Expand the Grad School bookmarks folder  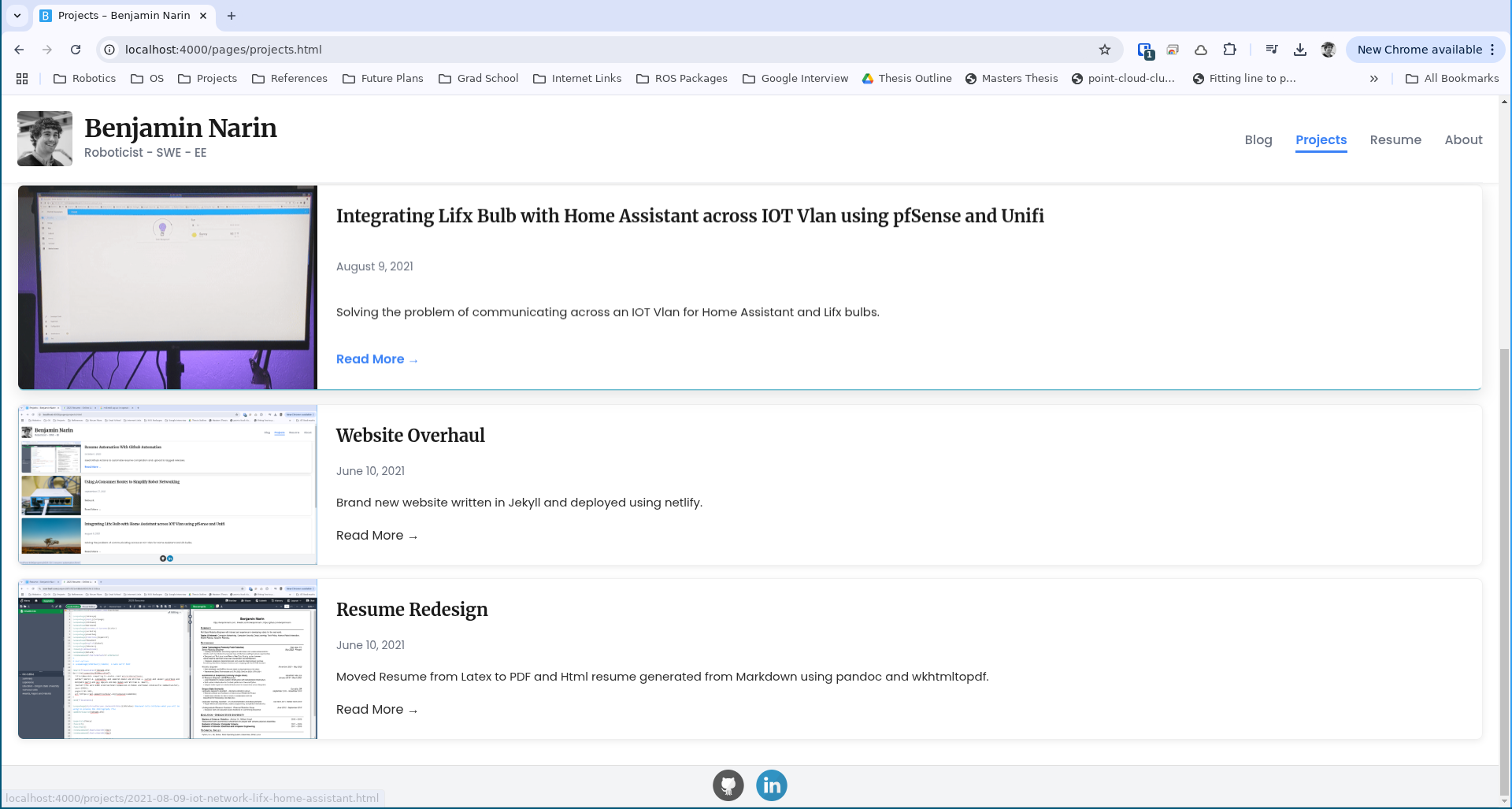[x=478, y=79]
